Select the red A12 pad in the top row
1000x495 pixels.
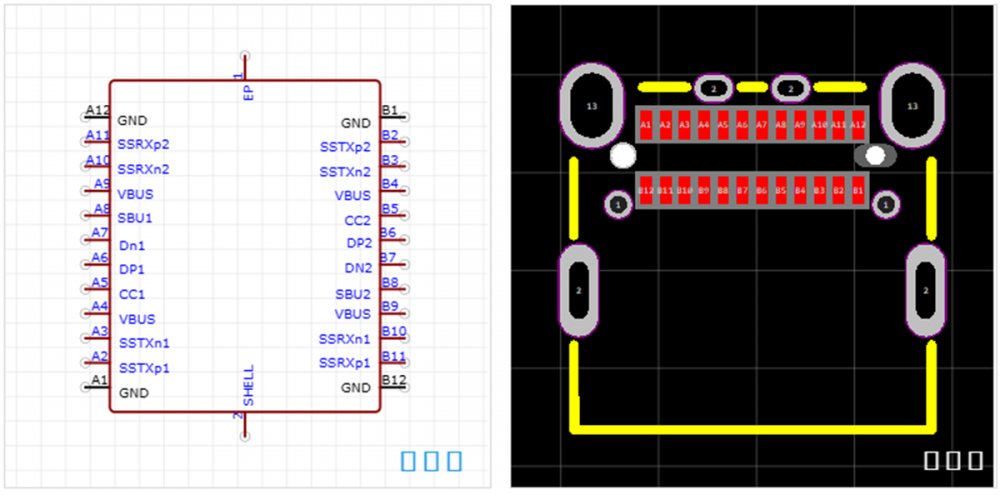(x=857, y=125)
